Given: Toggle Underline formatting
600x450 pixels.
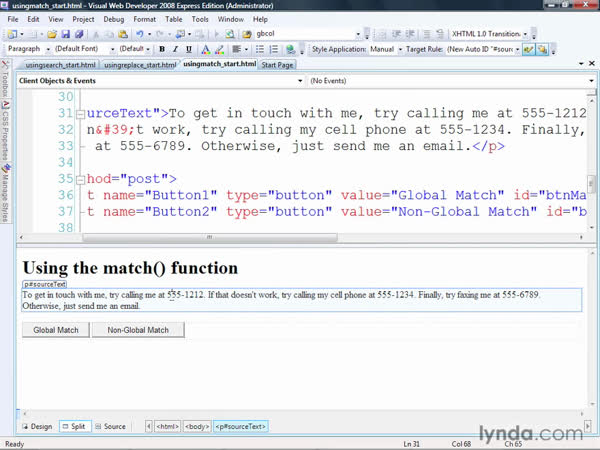Looking at the screenshot, I should pyautogui.click(x=188, y=48).
